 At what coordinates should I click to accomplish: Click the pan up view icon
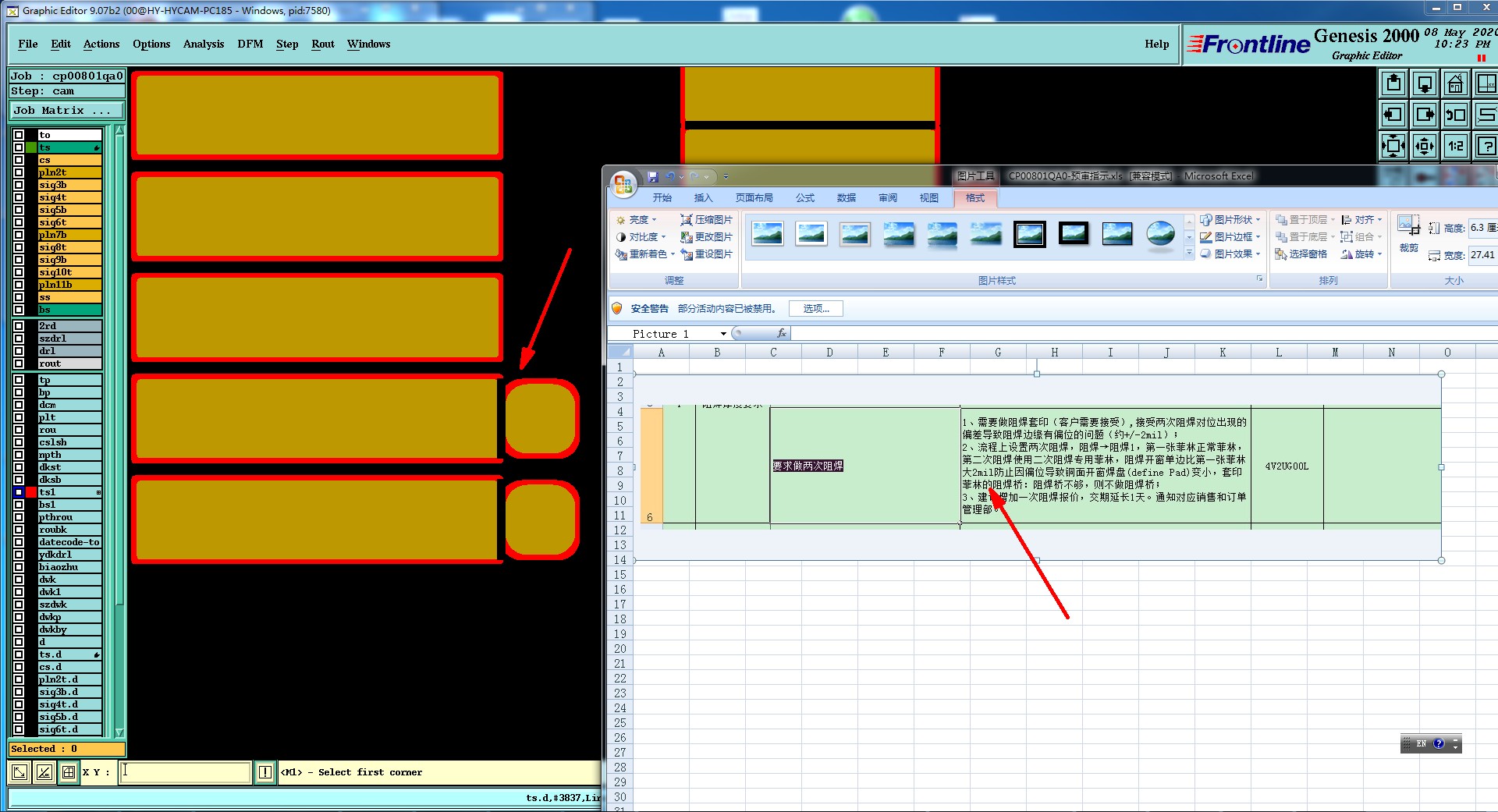point(1393,83)
